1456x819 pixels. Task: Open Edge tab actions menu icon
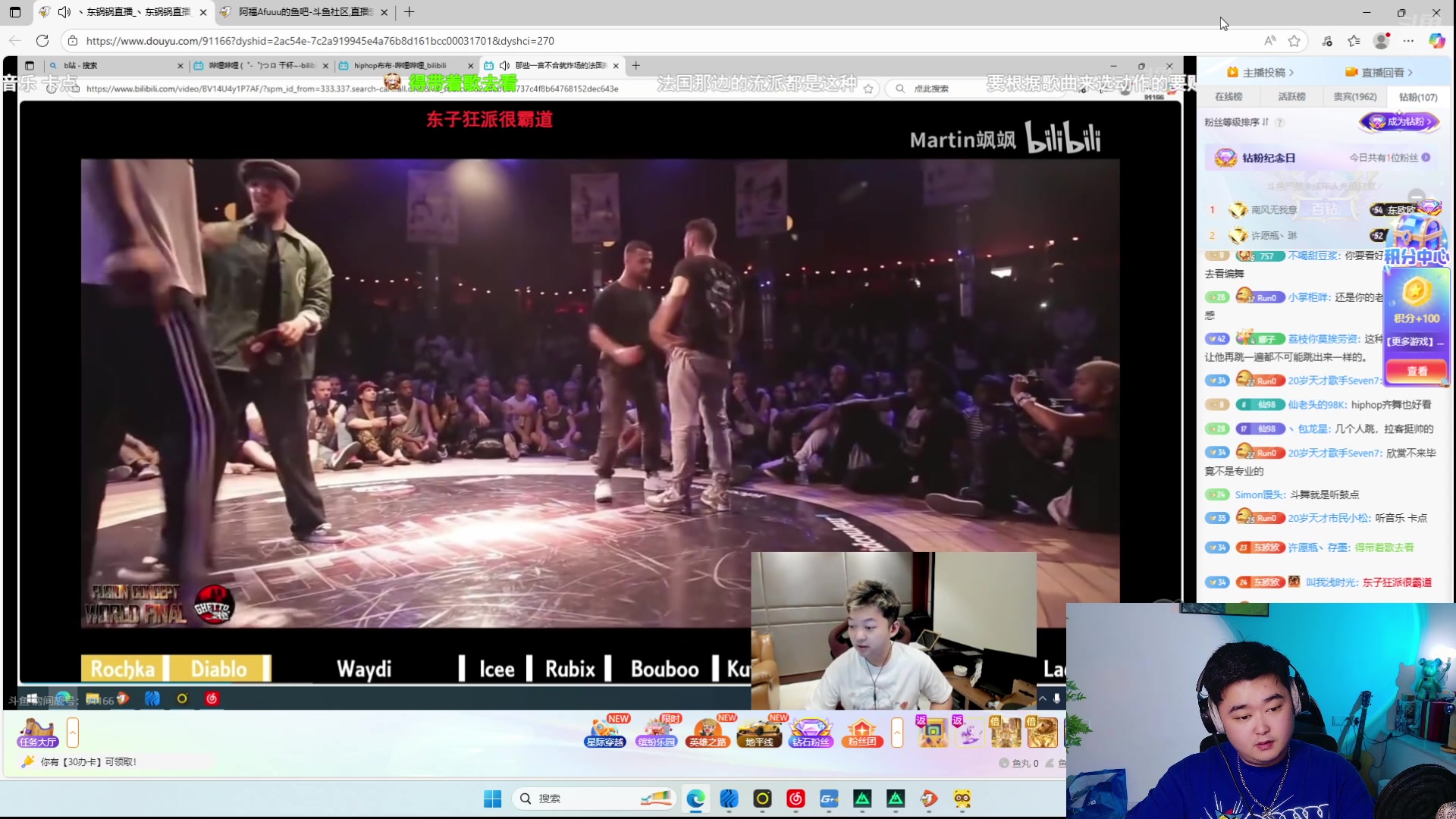(x=15, y=12)
